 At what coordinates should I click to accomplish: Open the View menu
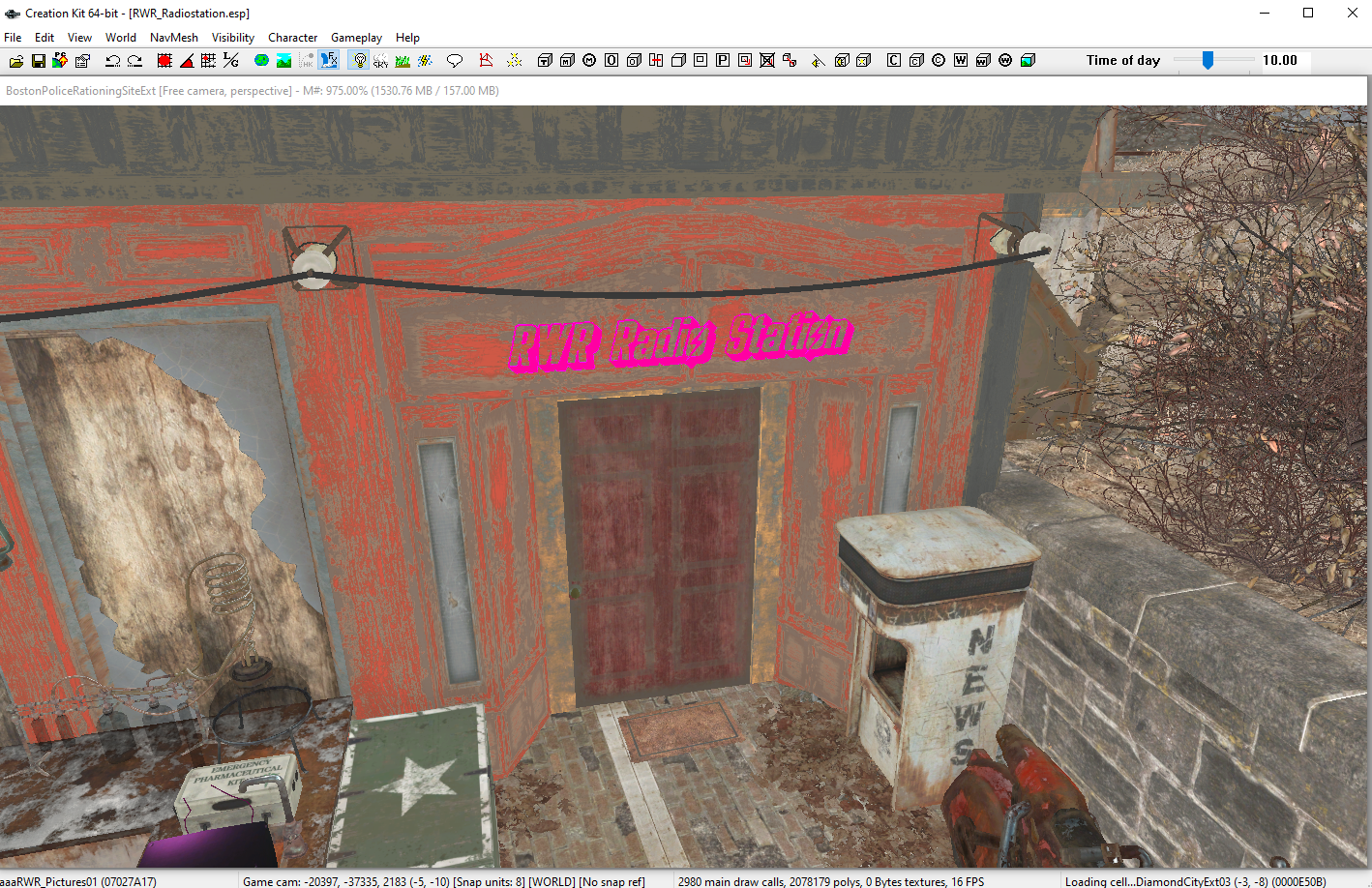[x=80, y=38]
